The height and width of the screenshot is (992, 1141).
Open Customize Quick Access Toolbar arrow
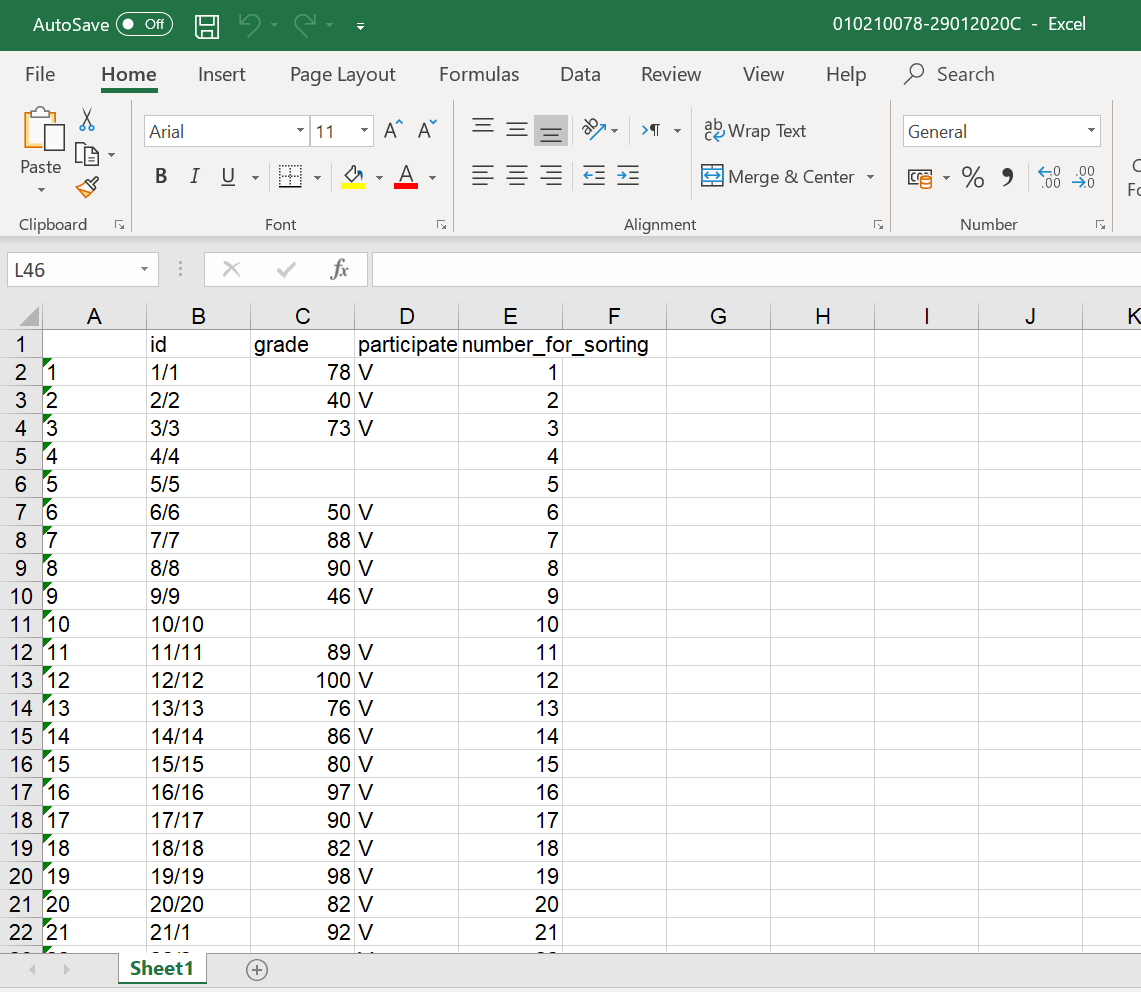pos(360,26)
